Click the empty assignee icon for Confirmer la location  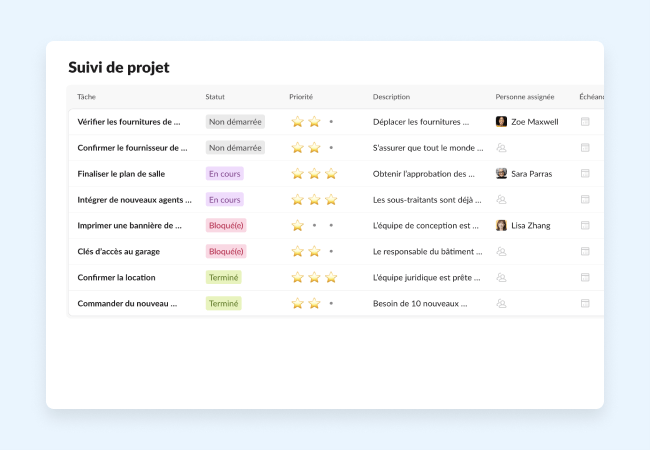click(x=501, y=278)
